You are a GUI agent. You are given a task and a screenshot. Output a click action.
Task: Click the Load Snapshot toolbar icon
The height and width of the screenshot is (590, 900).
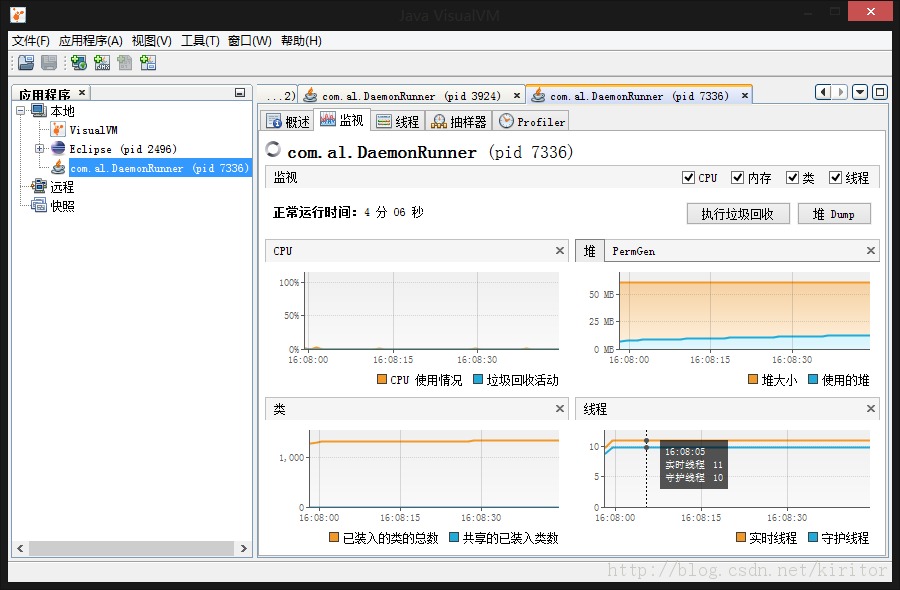(x=25, y=62)
